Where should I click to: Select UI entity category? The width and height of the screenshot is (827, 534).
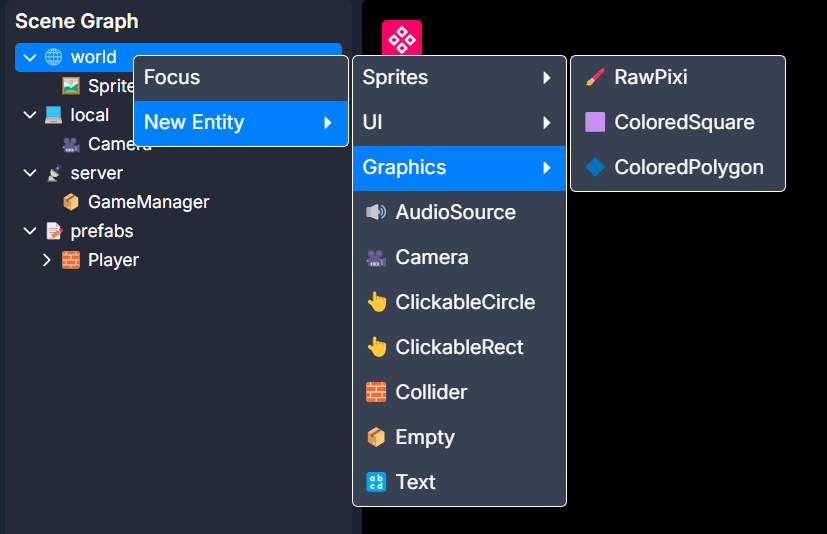459,123
